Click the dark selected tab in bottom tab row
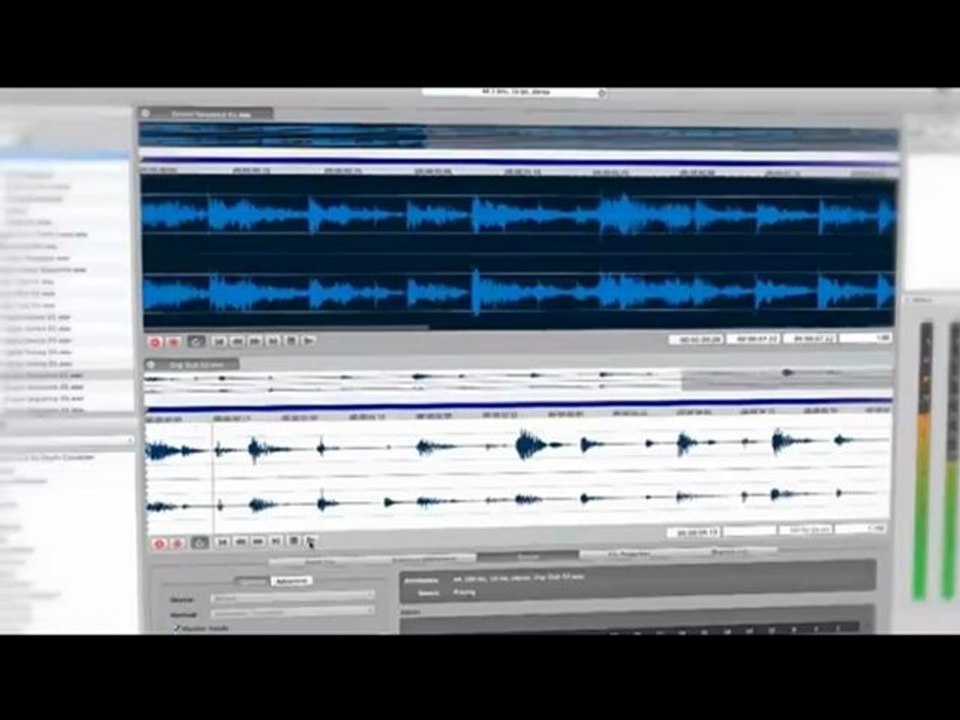The image size is (960, 720). pos(528,557)
